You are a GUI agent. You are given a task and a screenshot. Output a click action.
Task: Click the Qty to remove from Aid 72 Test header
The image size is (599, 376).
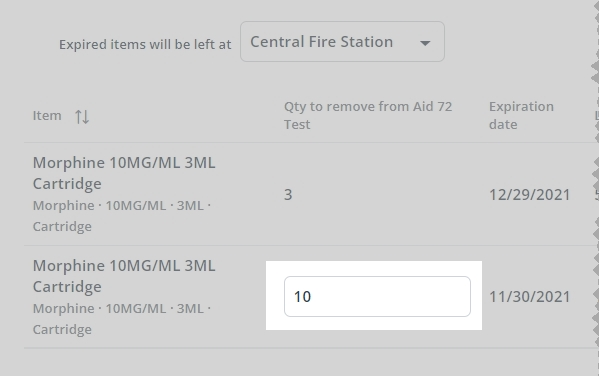tap(368, 115)
